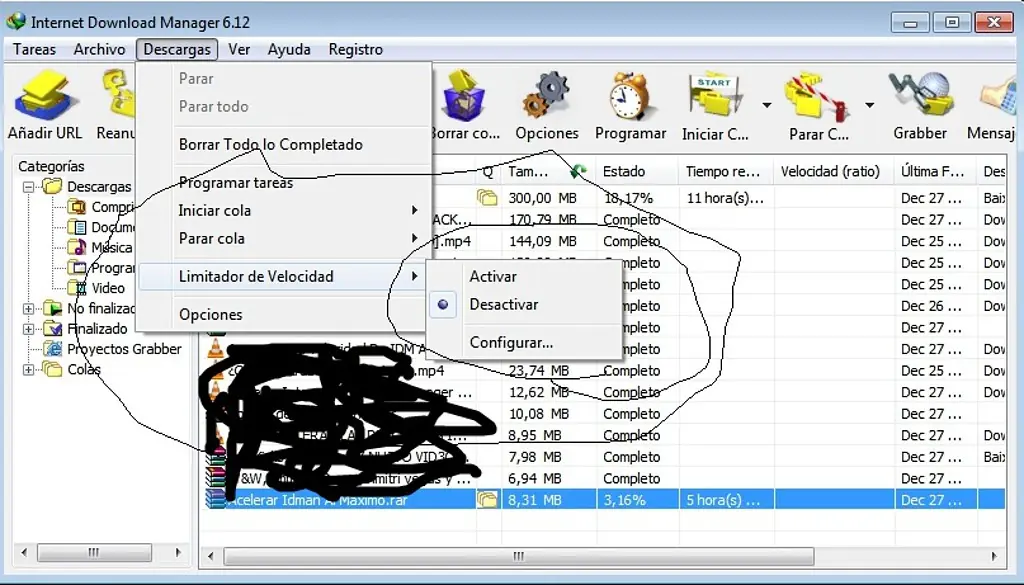
Task: Open the Tareas menu
Action: (34, 49)
